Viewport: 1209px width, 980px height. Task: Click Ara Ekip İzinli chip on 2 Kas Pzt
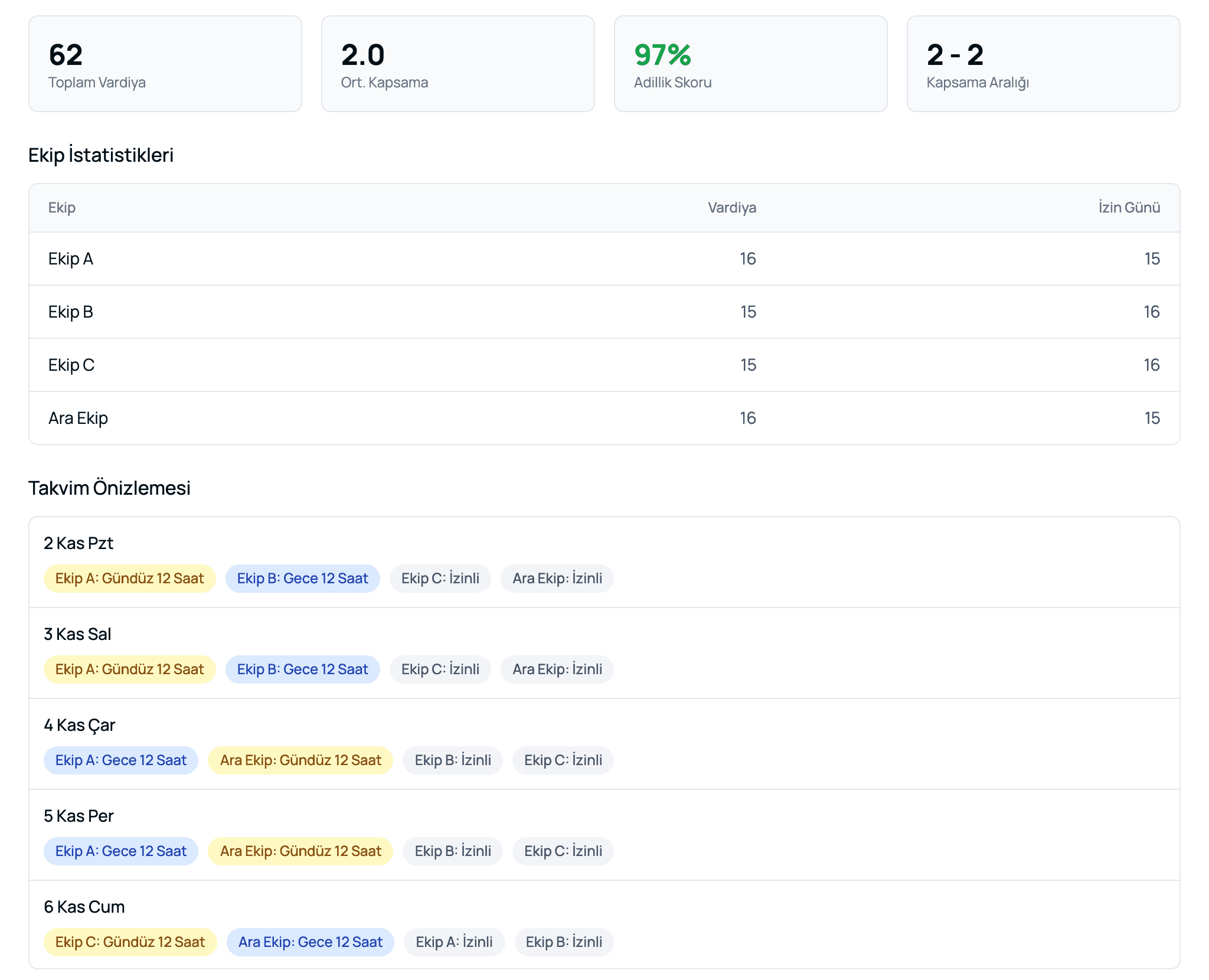point(557,579)
